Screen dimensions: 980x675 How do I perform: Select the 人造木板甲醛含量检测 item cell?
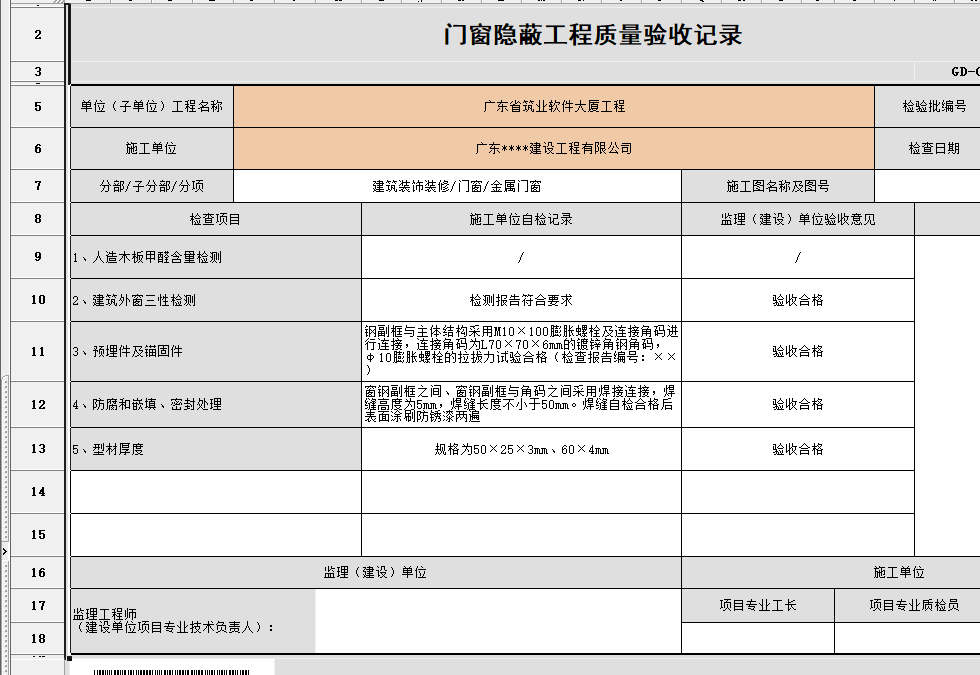216,257
